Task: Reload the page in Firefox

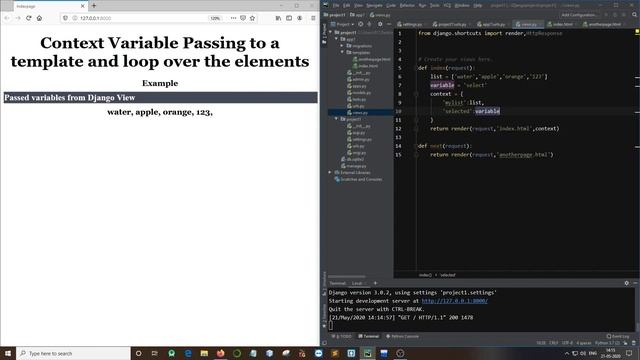Action: 29,18
